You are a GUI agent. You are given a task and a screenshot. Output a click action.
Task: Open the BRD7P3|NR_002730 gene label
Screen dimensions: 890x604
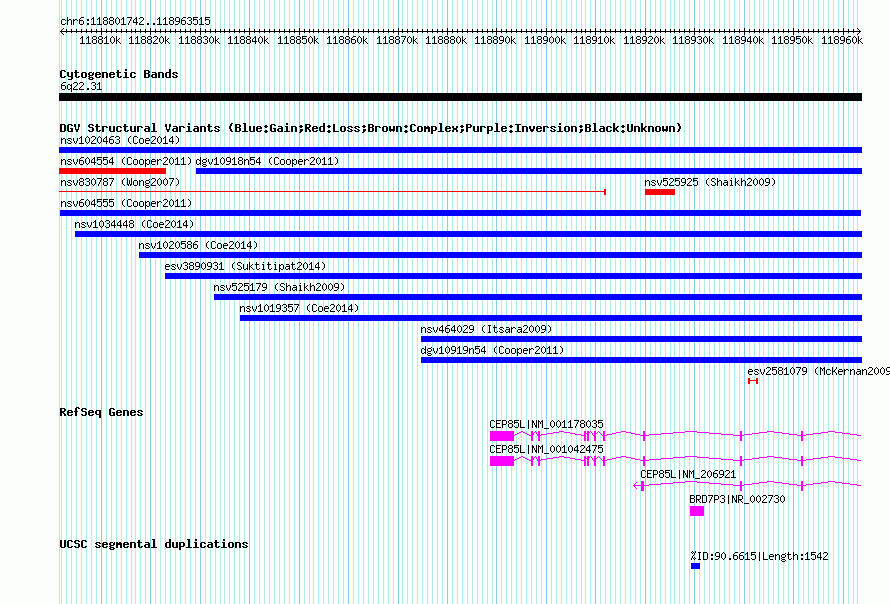coord(737,499)
